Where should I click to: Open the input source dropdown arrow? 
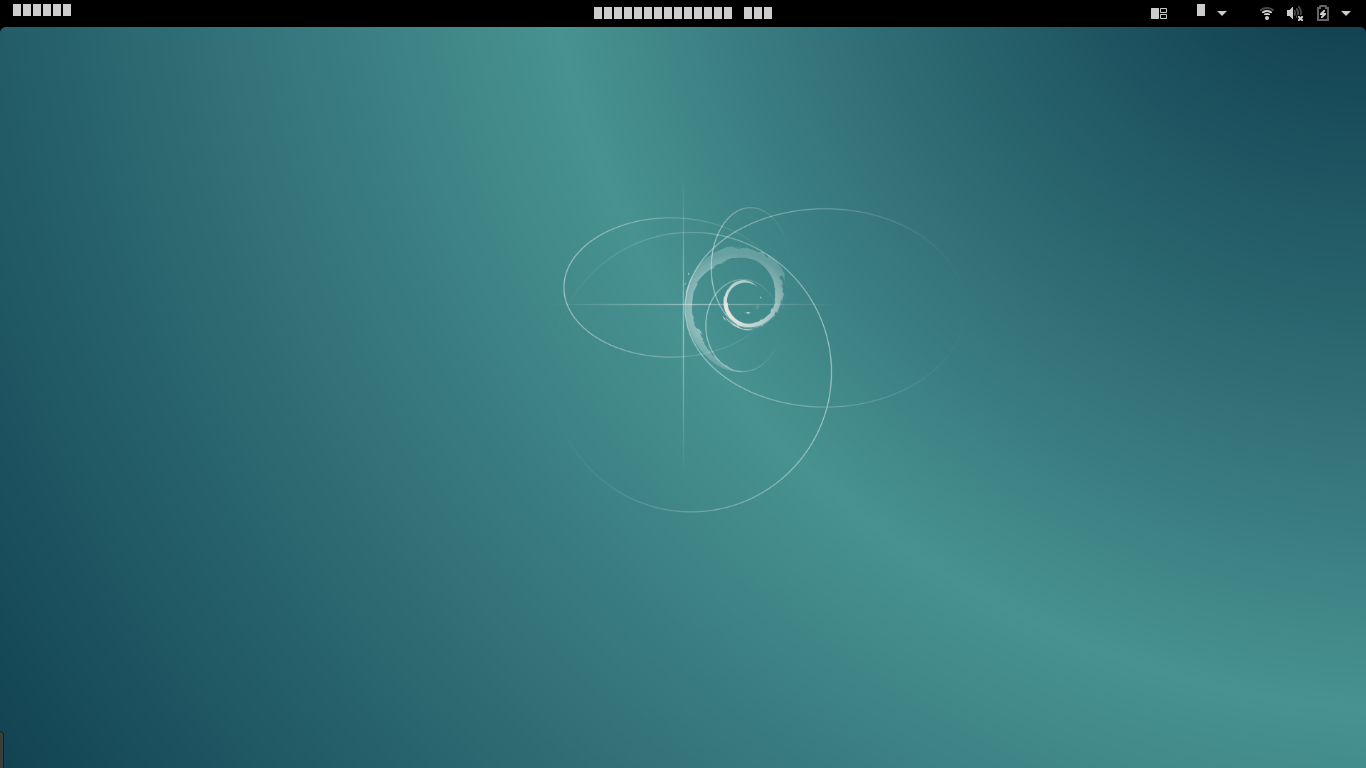1222,13
